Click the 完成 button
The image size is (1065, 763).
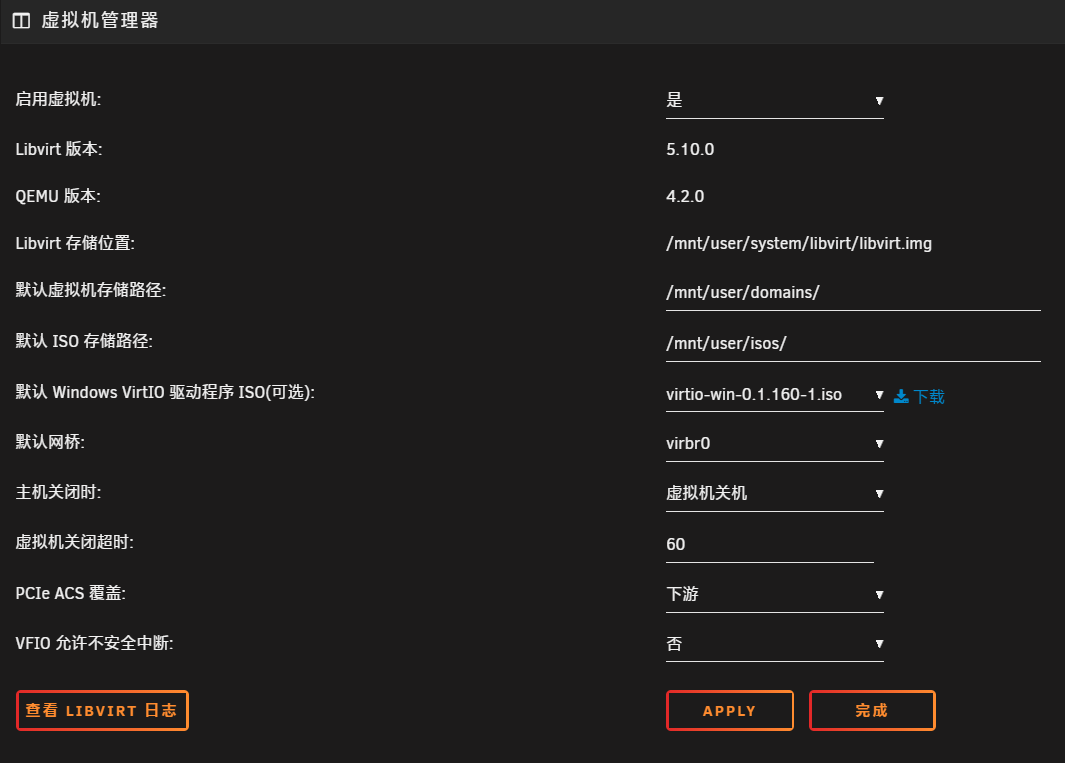[x=872, y=711]
